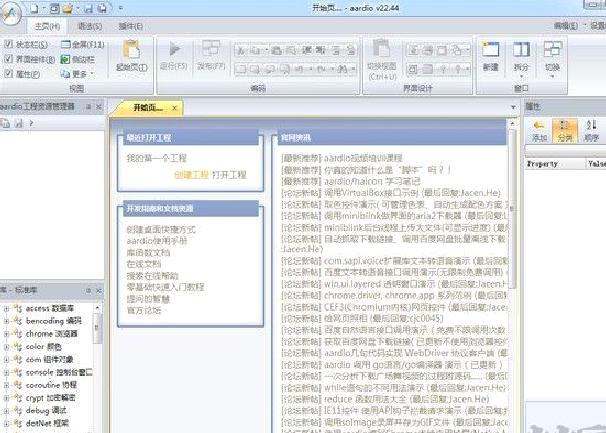The height and width of the screenshot is (433, 606).
Task: Expand the console 控制台窗口 tree node
Action: pyautogui.click(x=6, y=372)
